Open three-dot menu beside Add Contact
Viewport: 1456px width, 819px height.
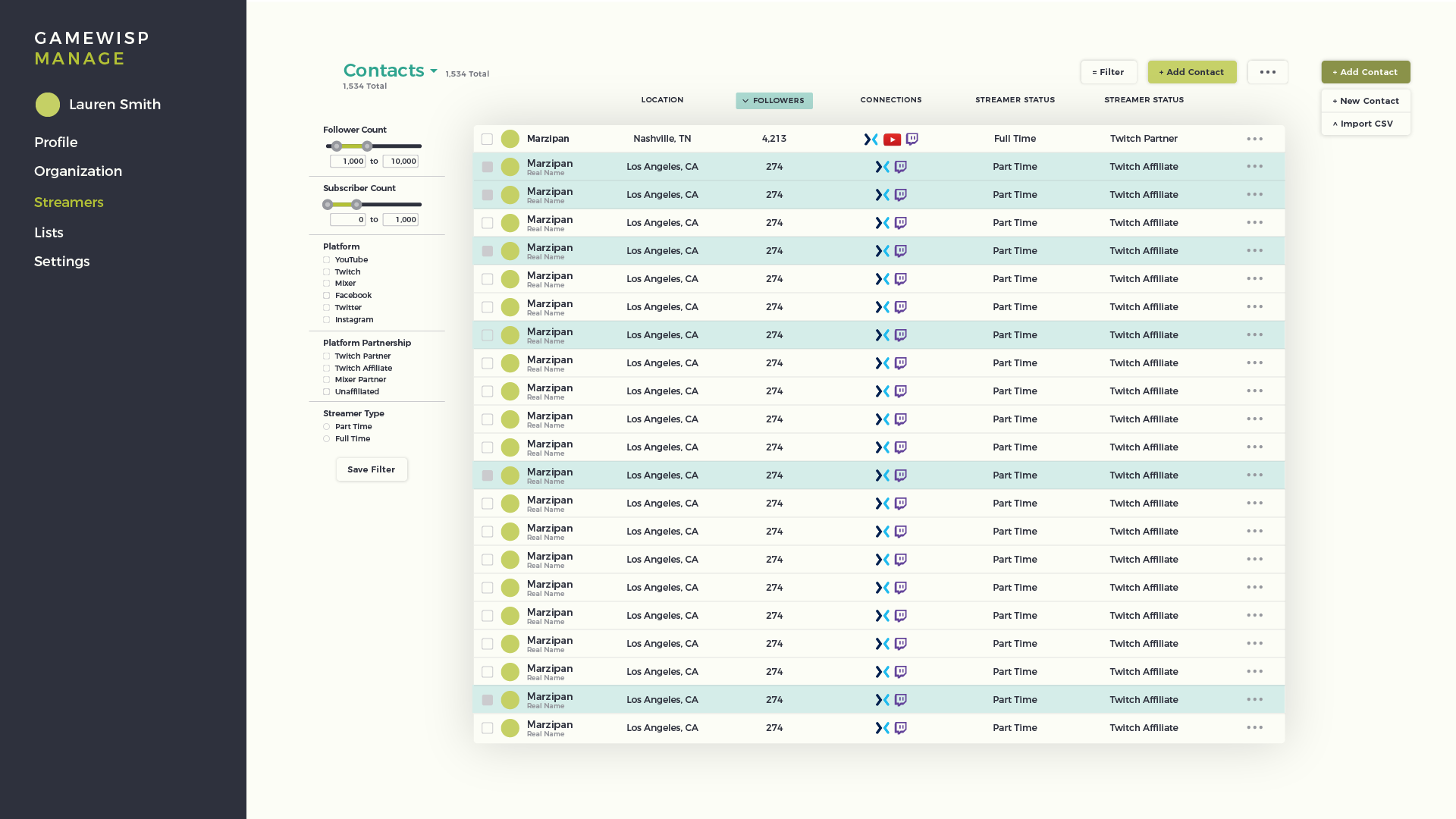[1267, 72]
